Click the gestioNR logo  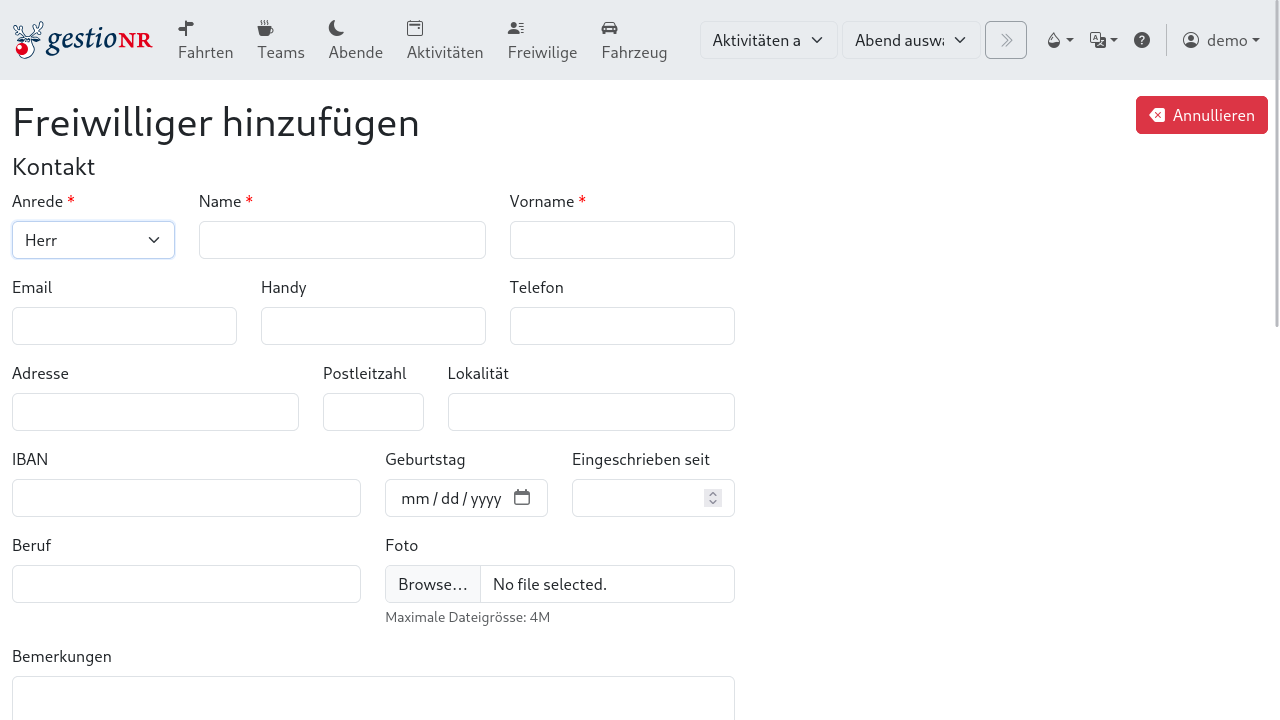[x=82, y=39]
